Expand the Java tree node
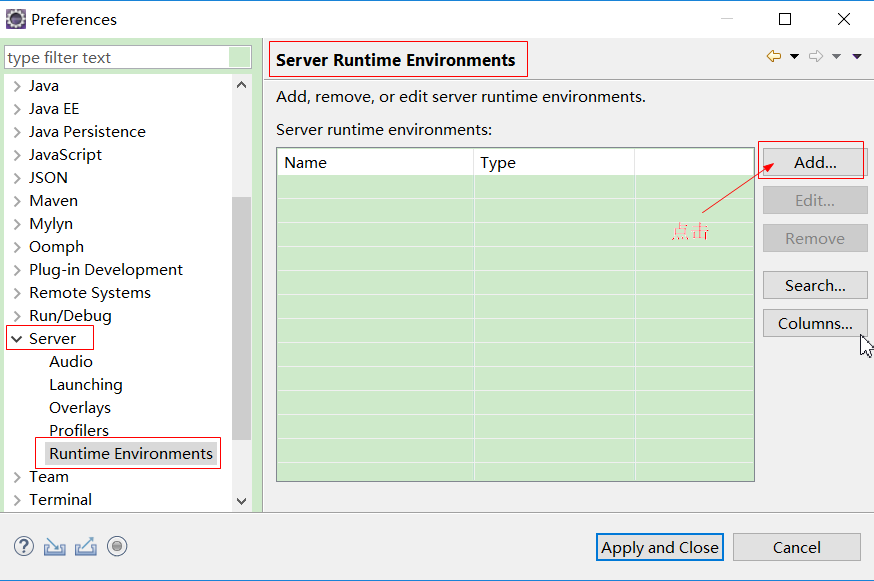 [x=18, y=85]
